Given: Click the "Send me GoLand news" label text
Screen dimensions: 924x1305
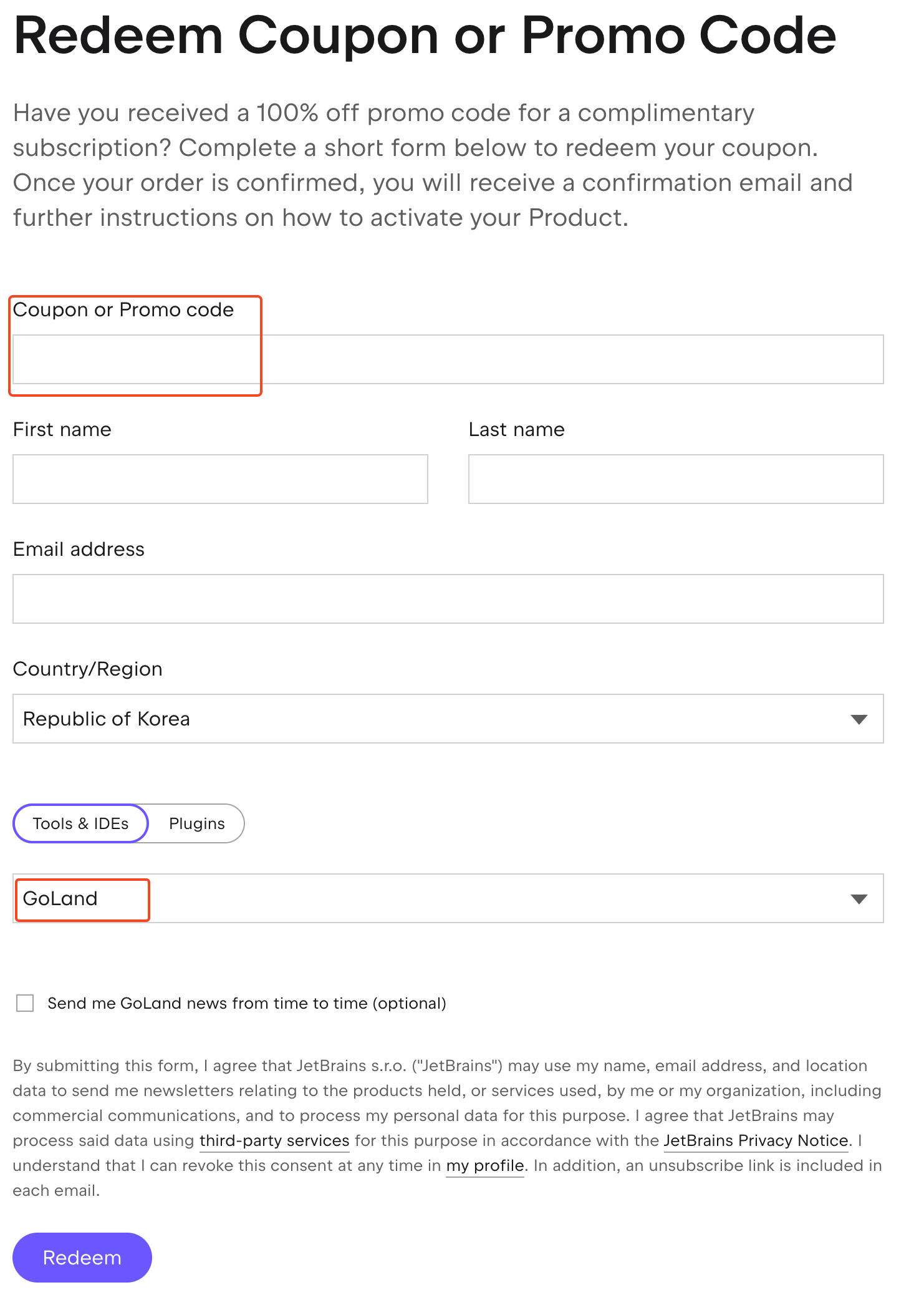Looking at the screenshot, I should [247, 1003].
